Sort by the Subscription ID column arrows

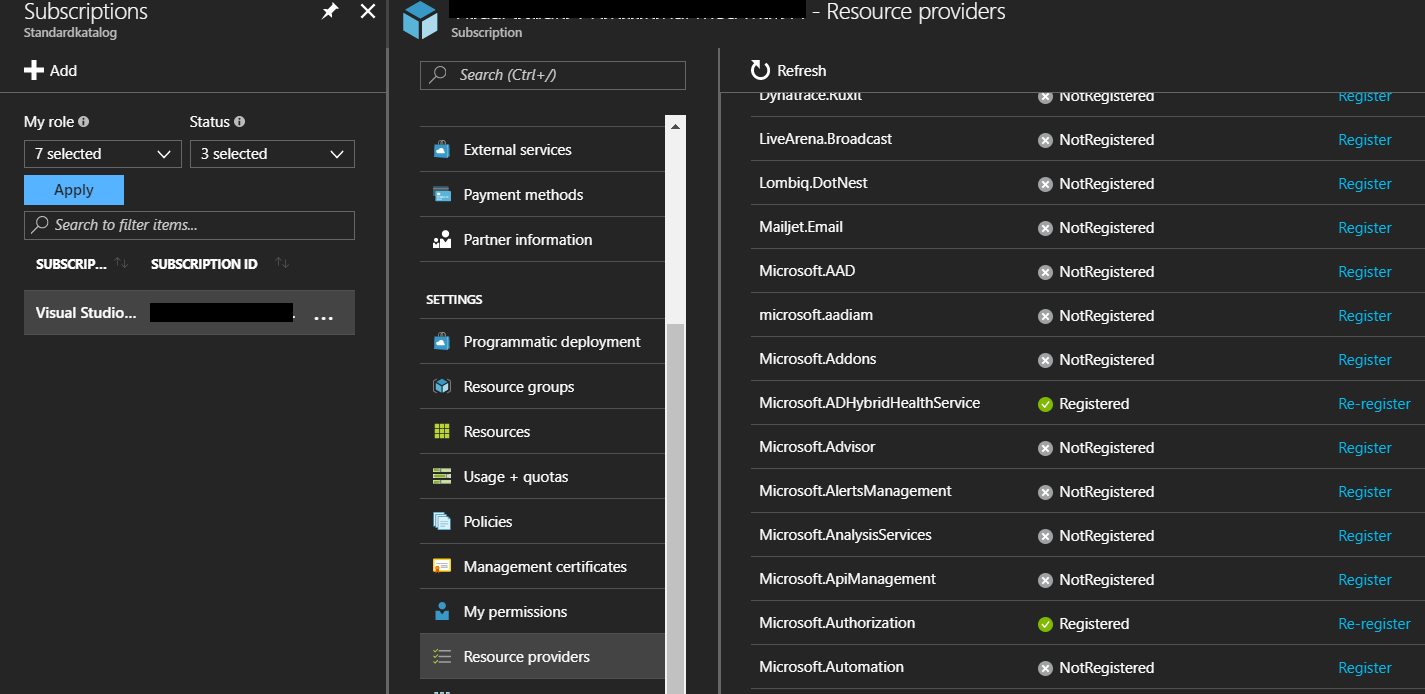coord(282,263)
